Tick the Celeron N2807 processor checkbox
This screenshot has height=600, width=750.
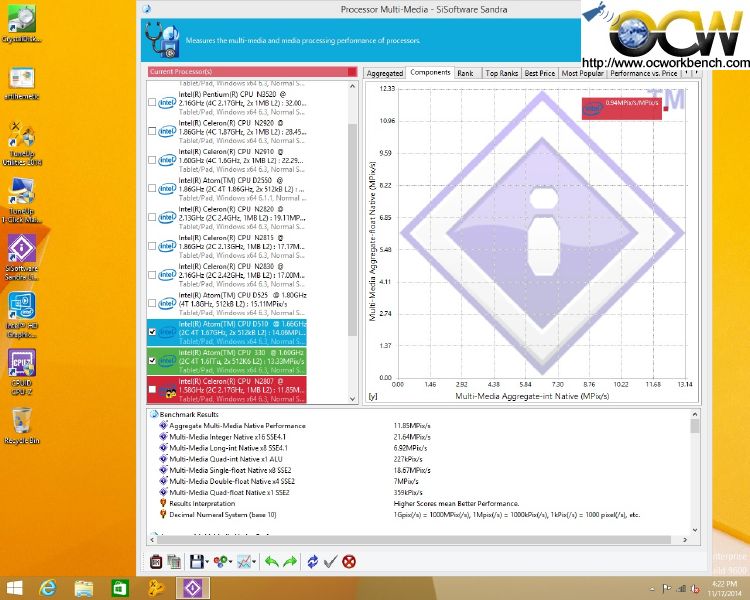point(152,389)
